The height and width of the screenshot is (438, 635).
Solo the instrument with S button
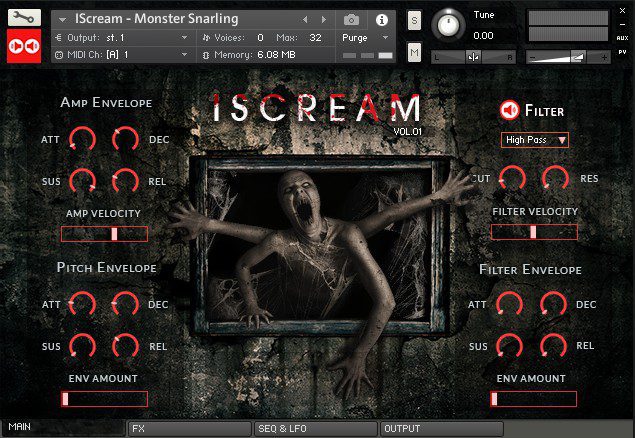click(x=414, y=20)
